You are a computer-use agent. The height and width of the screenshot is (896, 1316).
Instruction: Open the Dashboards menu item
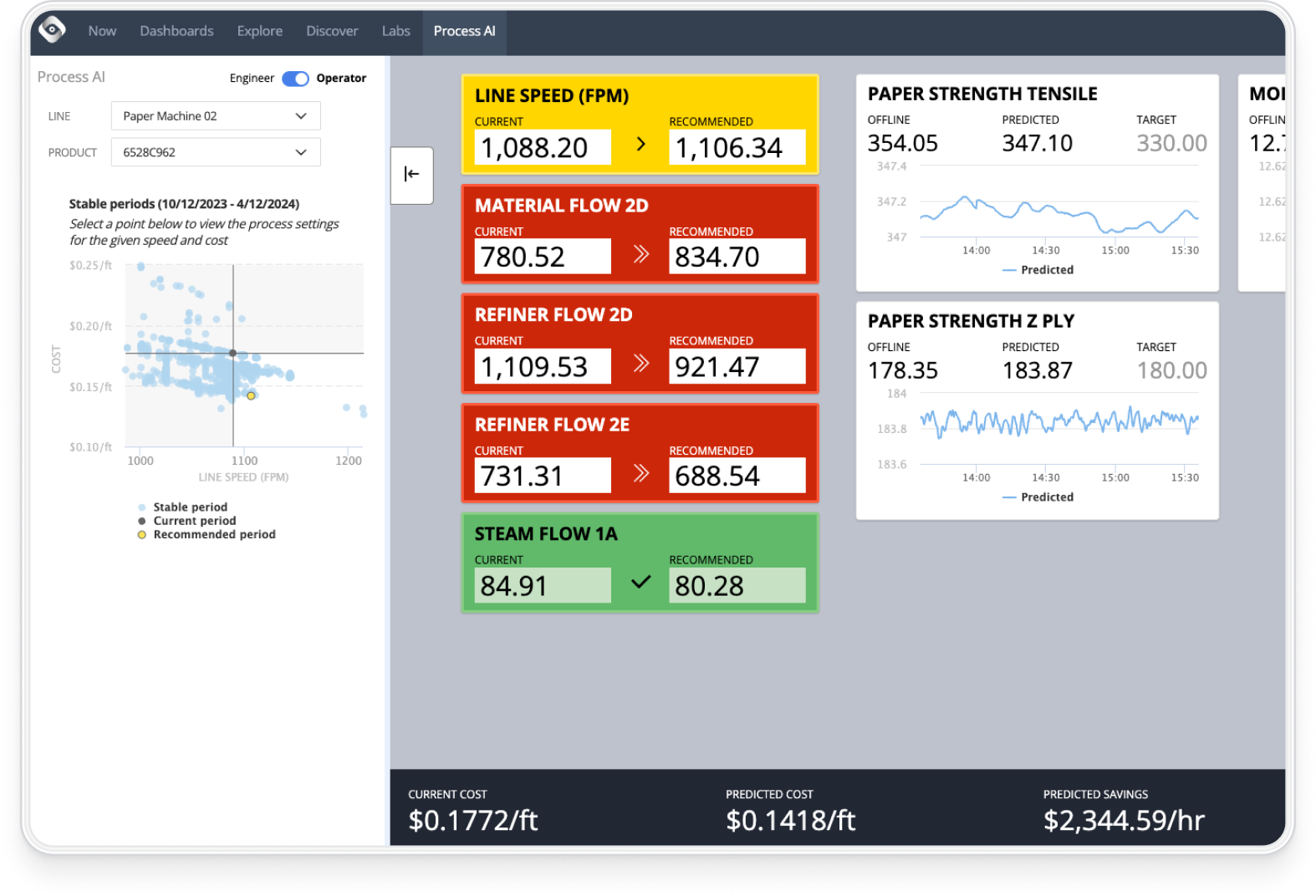pyautogui.click(x=176, y=31)
